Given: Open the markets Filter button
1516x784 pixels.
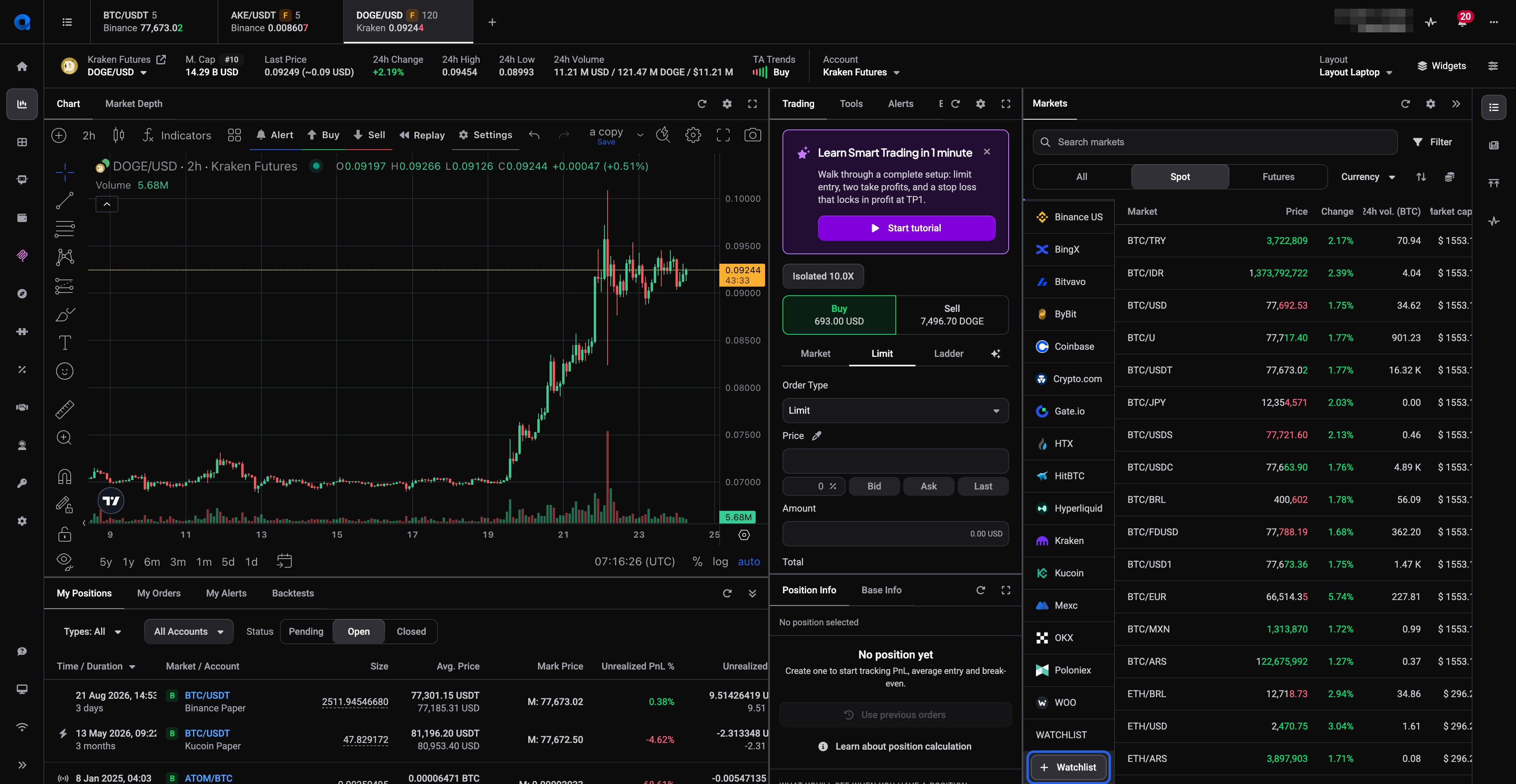Looking at the screenshot, I should (1432, 142).
